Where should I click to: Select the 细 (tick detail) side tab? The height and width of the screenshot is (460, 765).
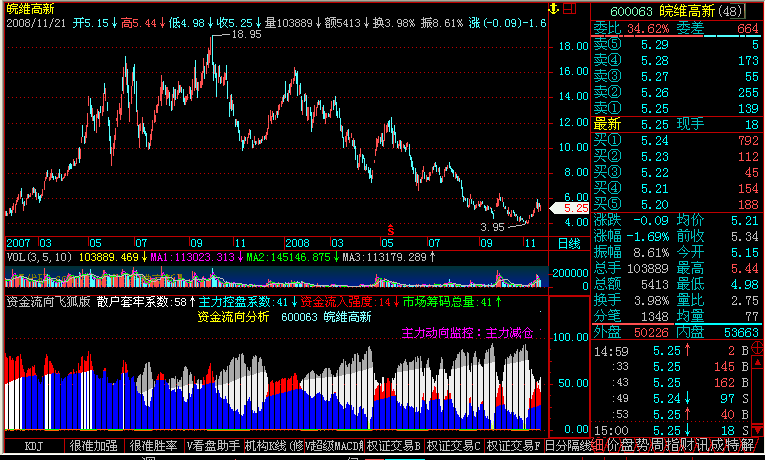(x=599, y=445)
